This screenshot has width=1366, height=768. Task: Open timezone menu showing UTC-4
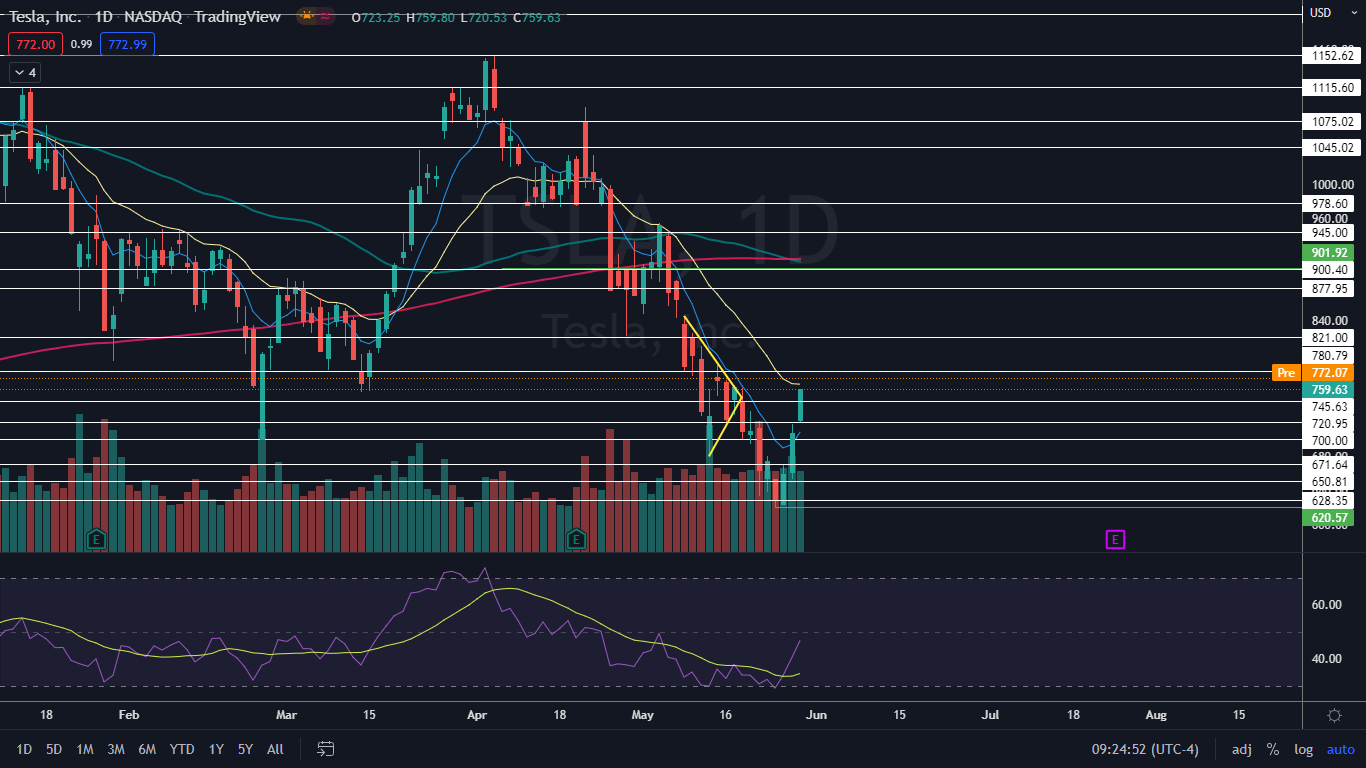click(1152, 749)
